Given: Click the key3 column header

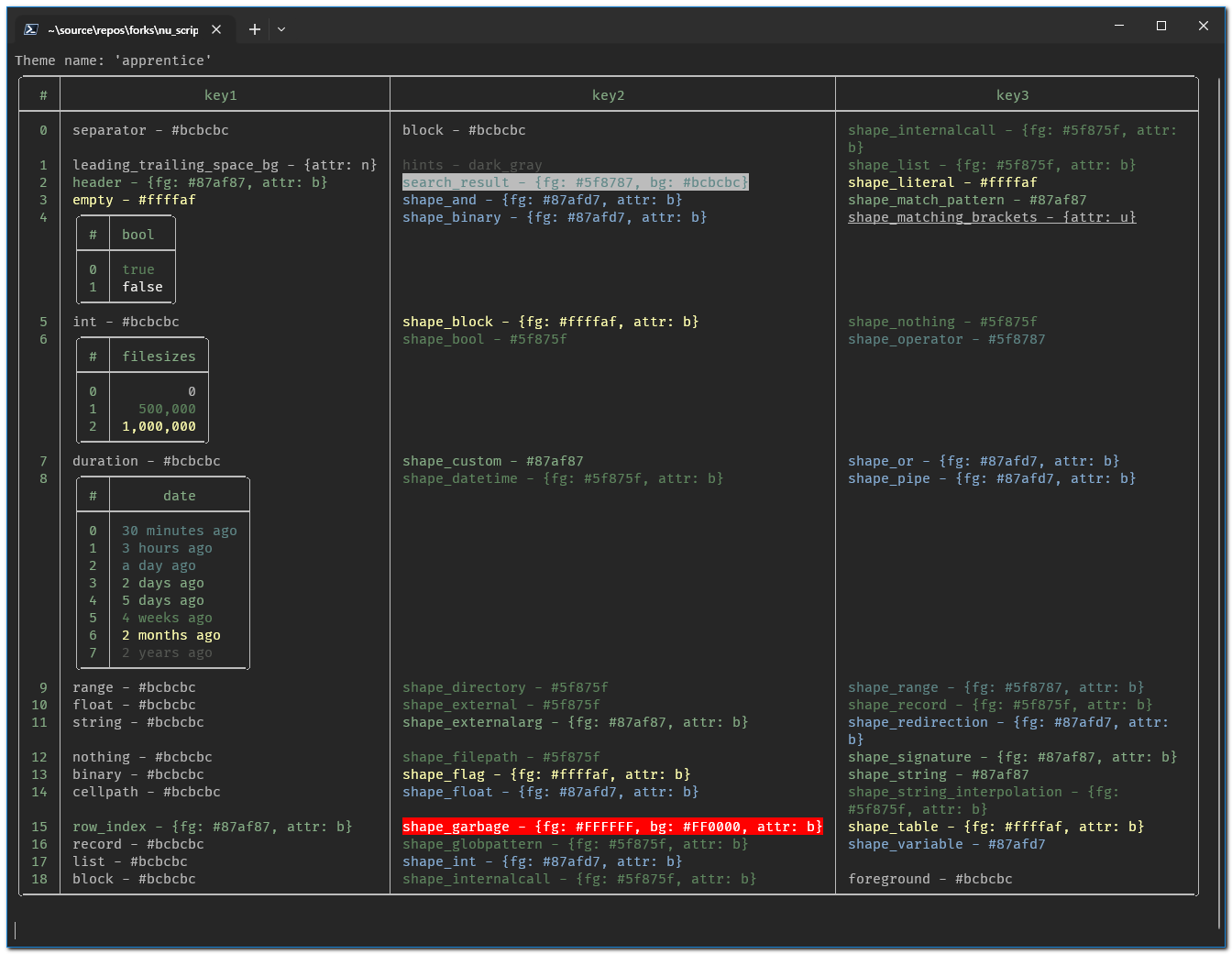Looking at the screenshot, I should click(x=1013, y=95).
